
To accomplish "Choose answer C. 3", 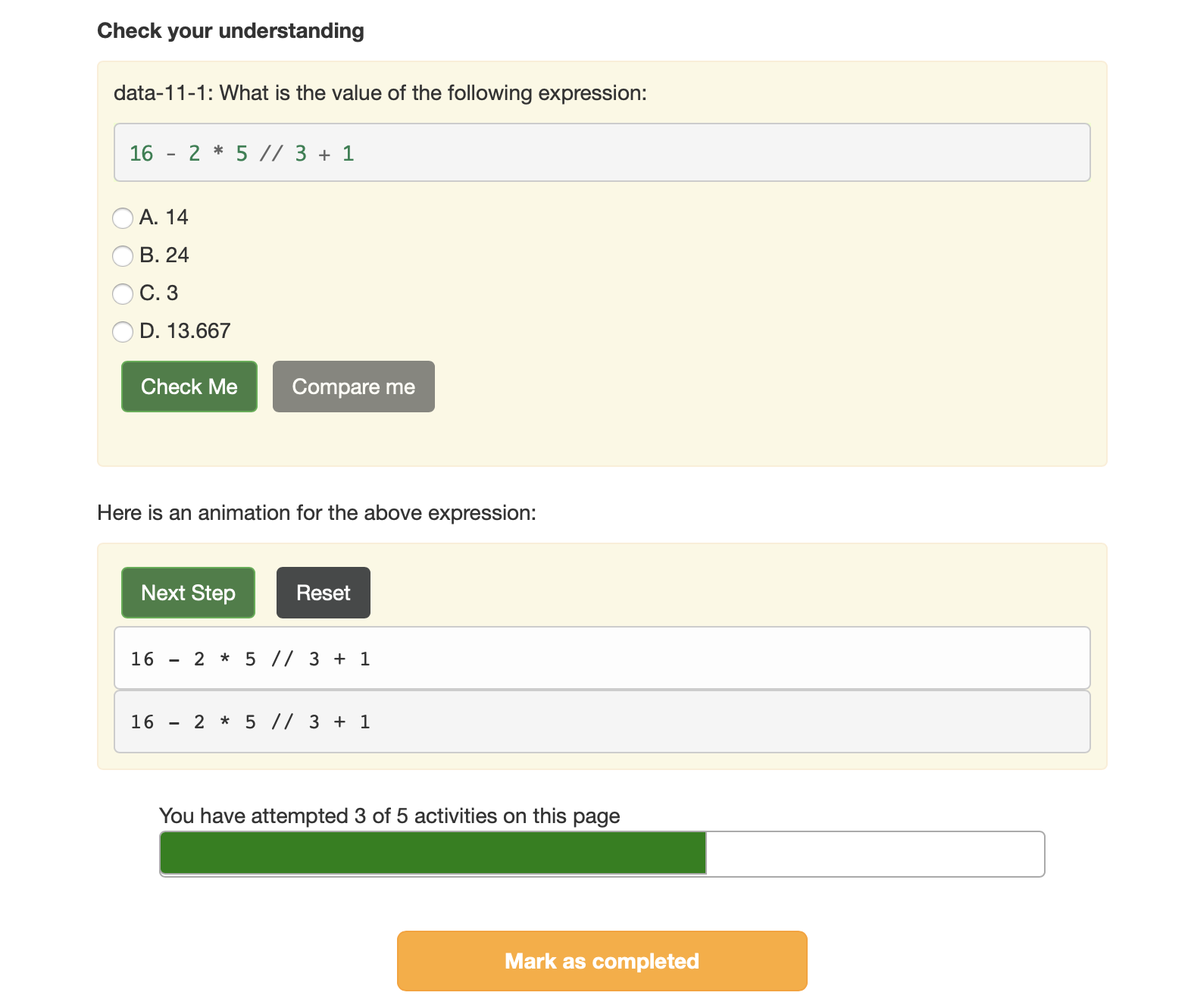I will [x=123, y=294].
